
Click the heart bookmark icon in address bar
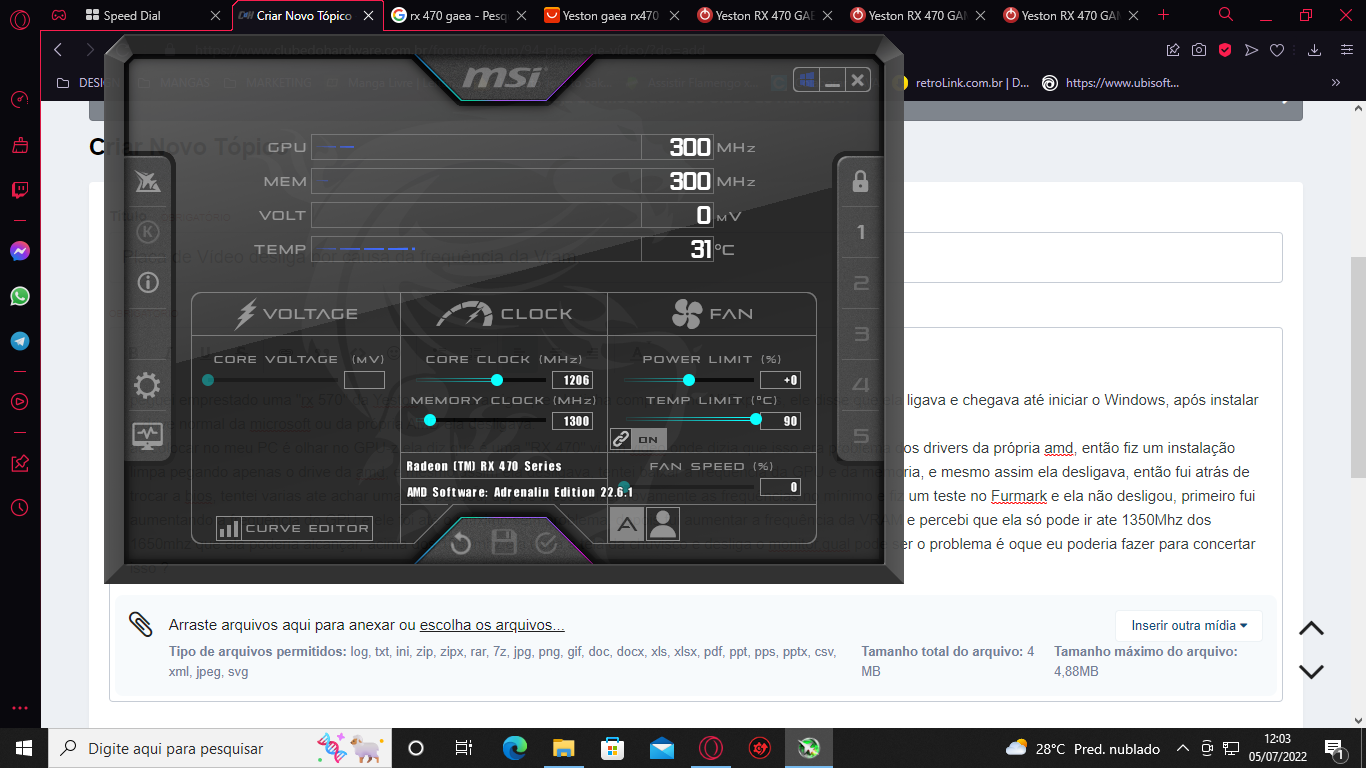coord(1277,50)
